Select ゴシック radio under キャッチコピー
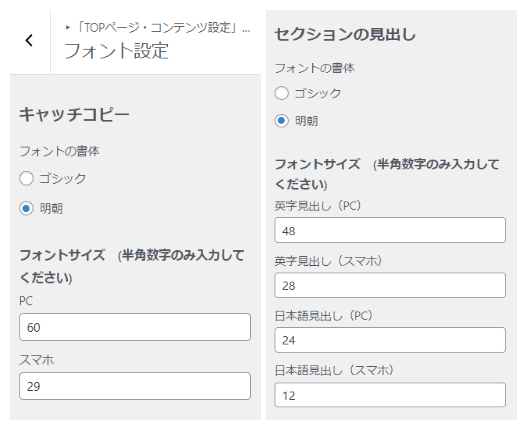Image resolution: width=527 pixels, height=430 pixels. click(26, 179)
